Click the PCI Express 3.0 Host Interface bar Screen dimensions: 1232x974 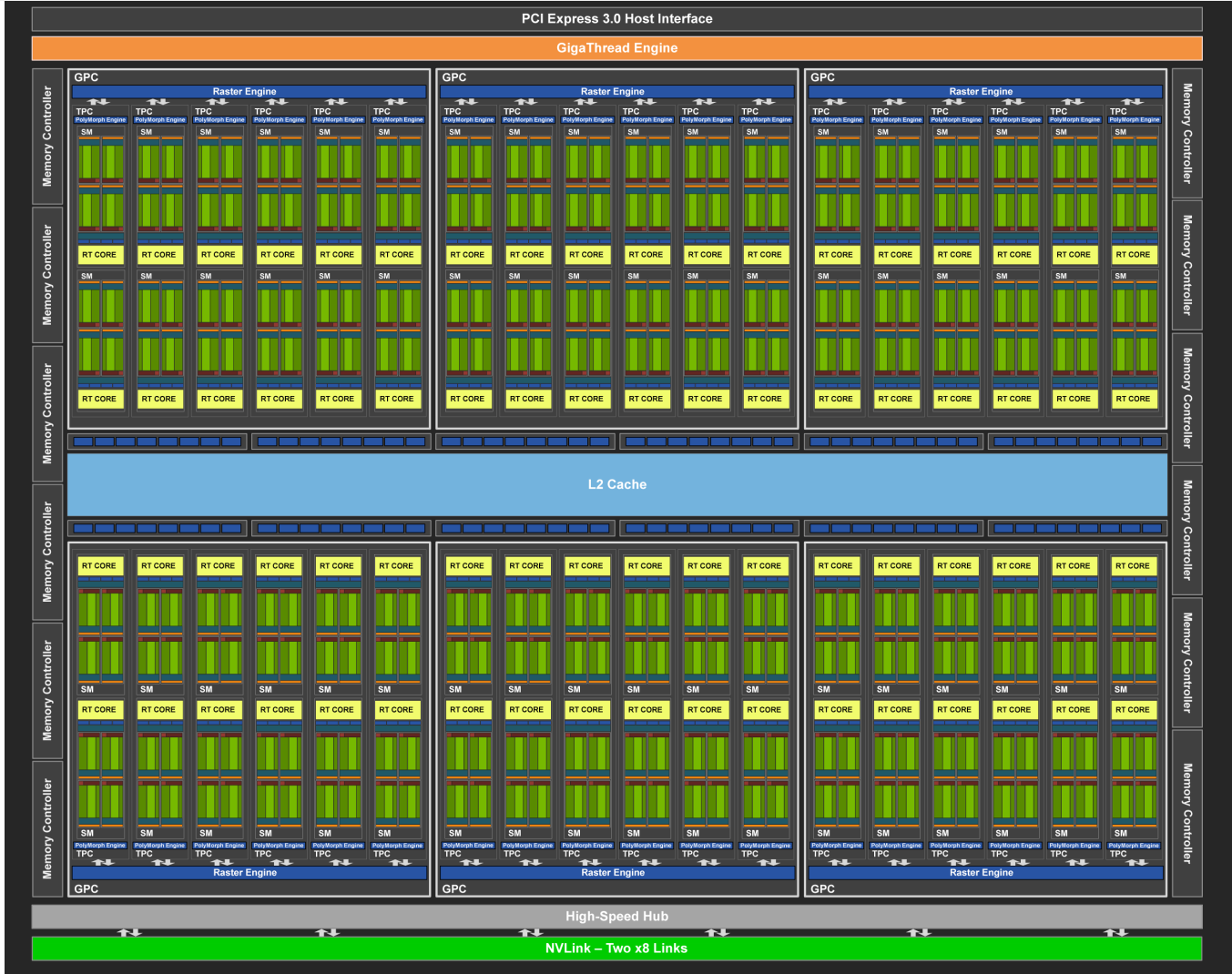point(616,19)
